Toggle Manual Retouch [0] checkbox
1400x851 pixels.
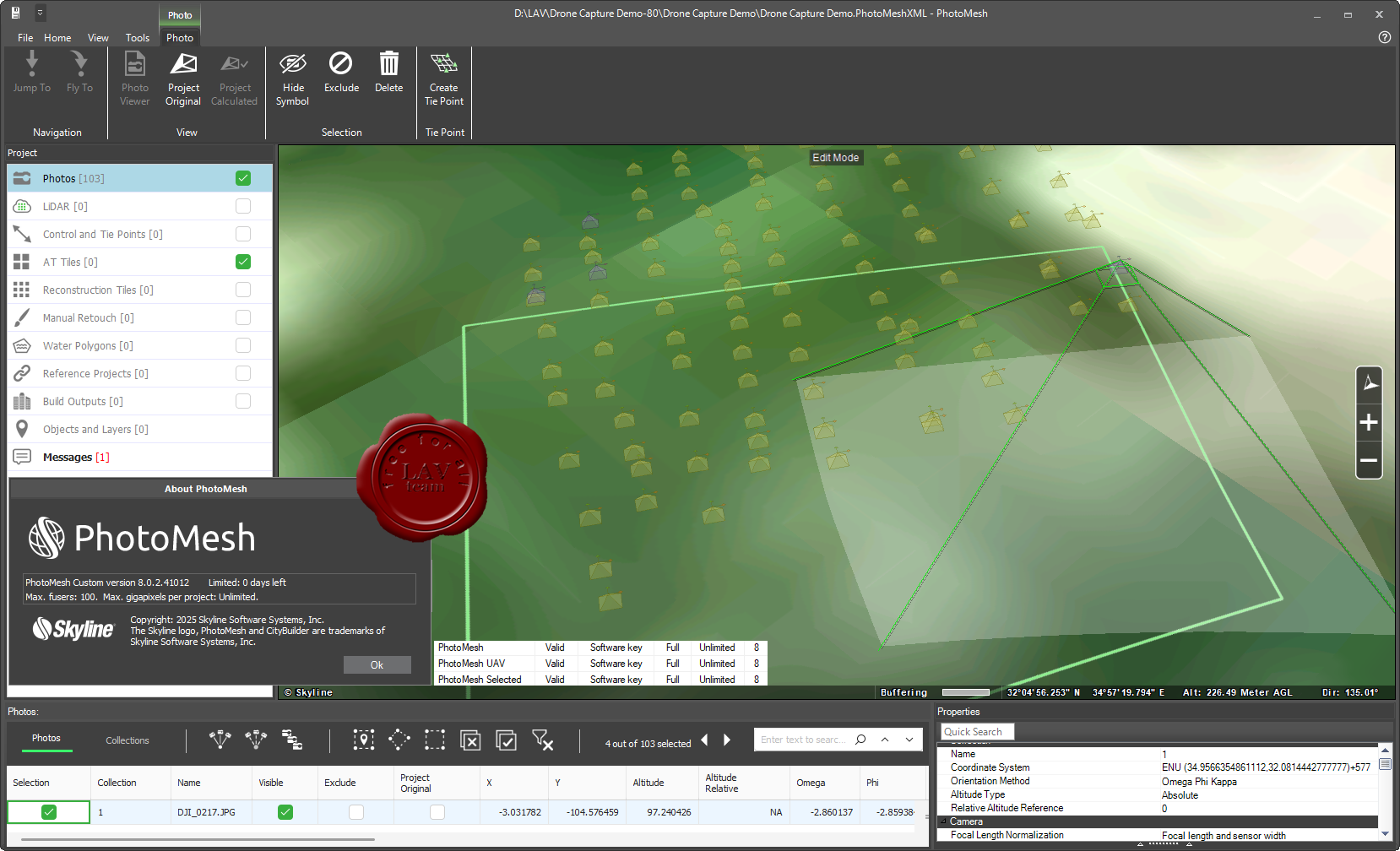point(243,317)
